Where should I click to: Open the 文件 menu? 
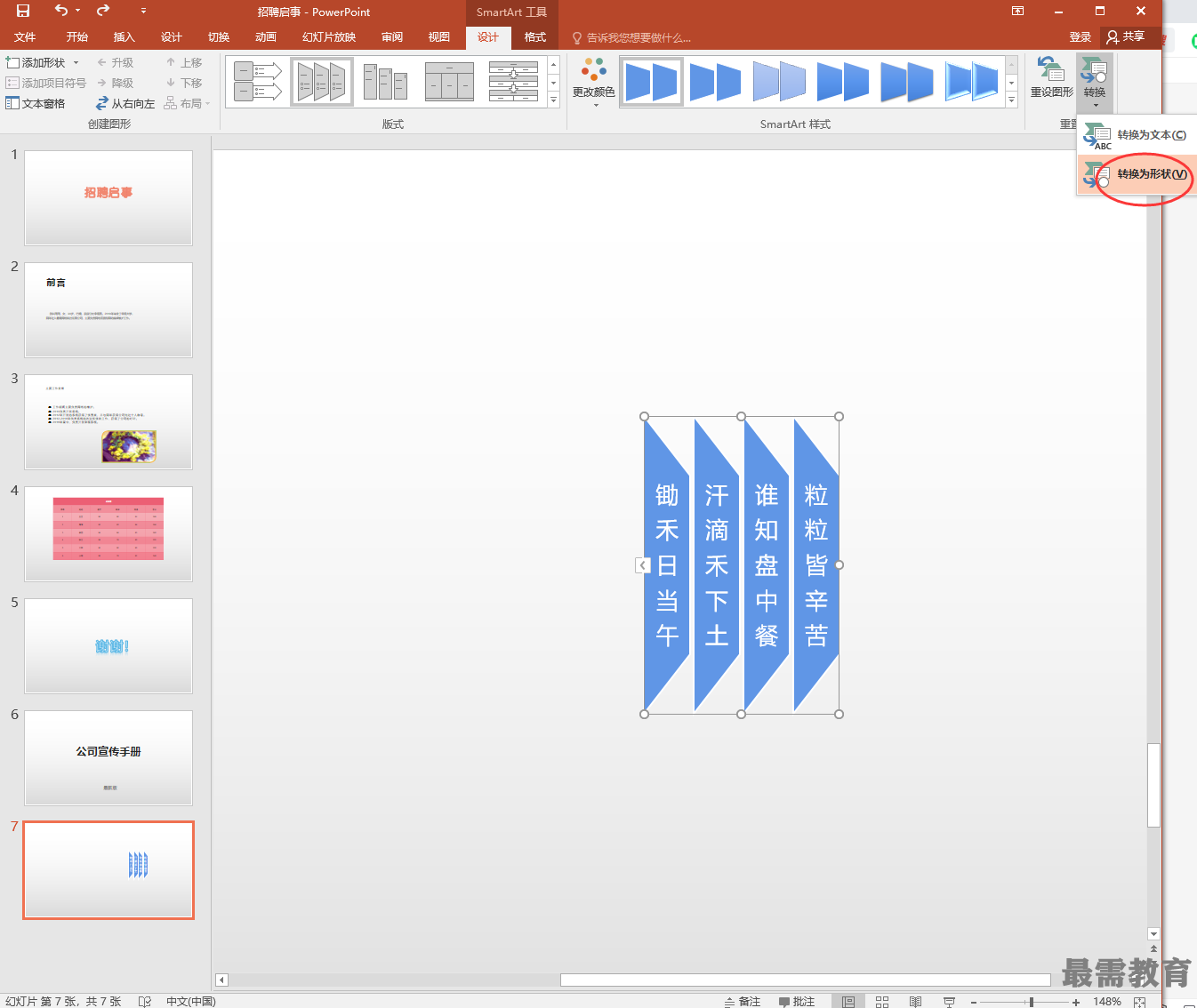click(25, 37)
